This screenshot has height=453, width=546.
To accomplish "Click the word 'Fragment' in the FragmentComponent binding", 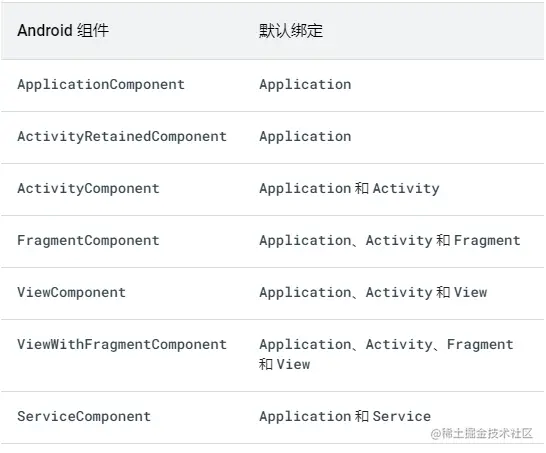I will click(x=487, y=241).
